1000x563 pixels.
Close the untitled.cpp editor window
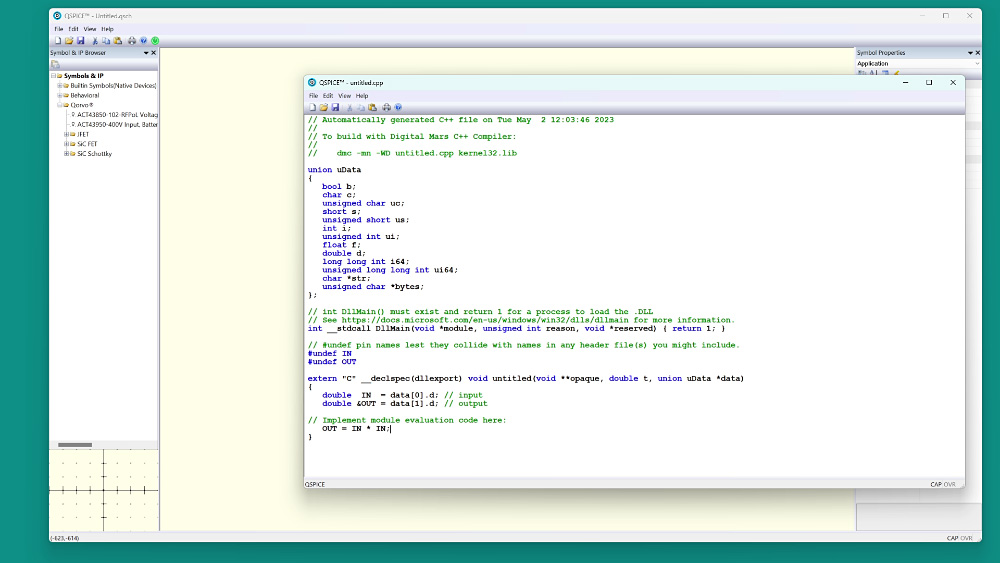953,83
